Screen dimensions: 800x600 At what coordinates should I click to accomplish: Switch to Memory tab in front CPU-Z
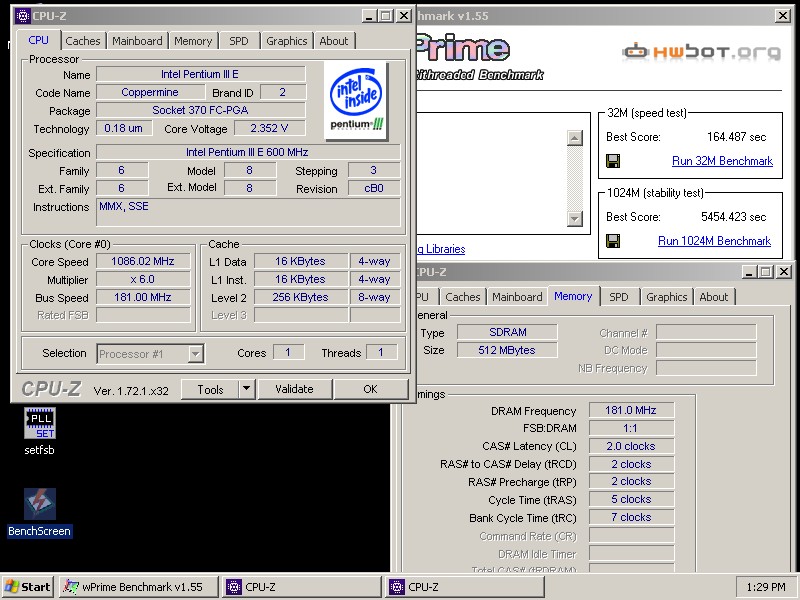click(193, 41)
